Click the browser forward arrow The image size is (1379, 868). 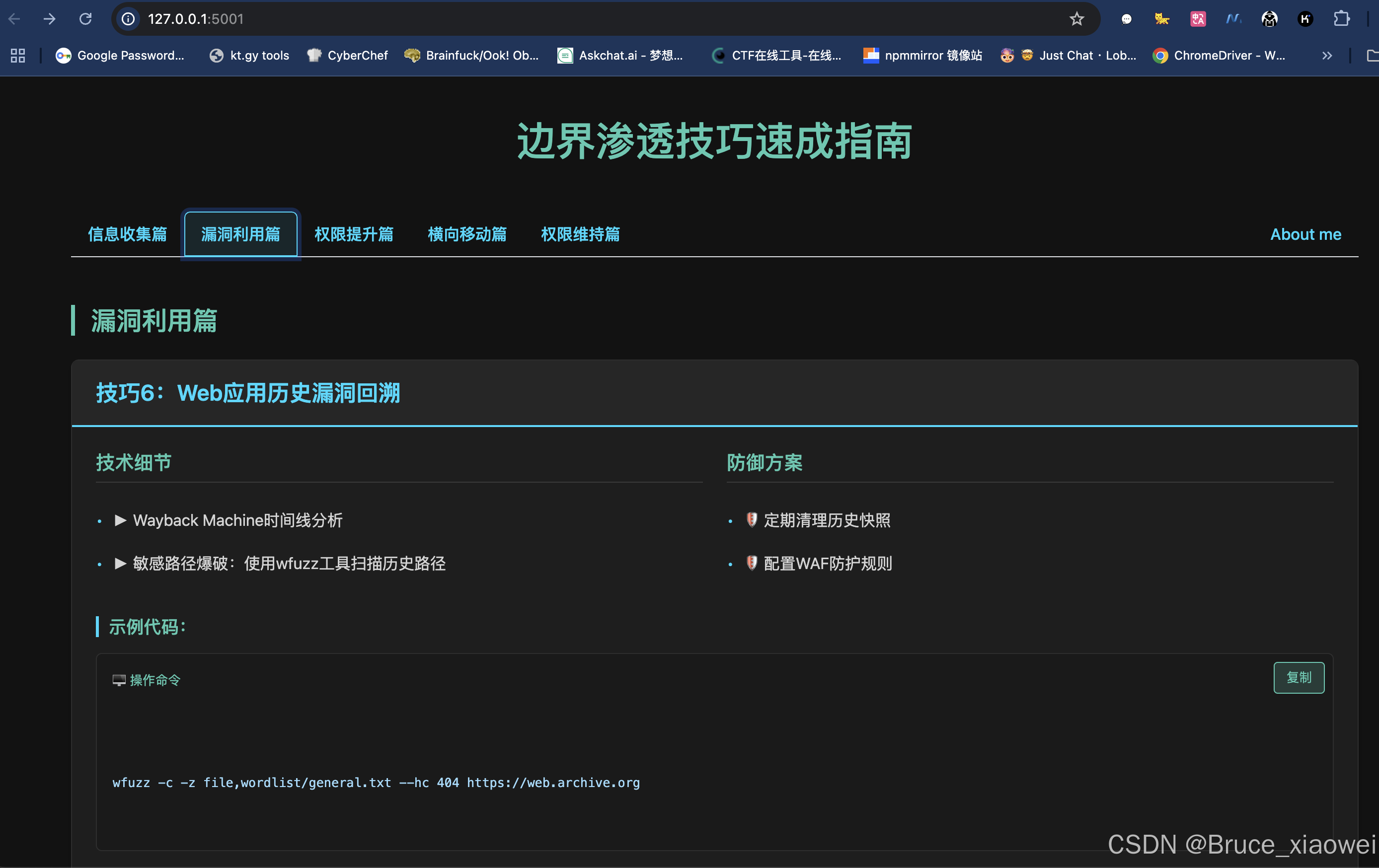tap(50, 19)
